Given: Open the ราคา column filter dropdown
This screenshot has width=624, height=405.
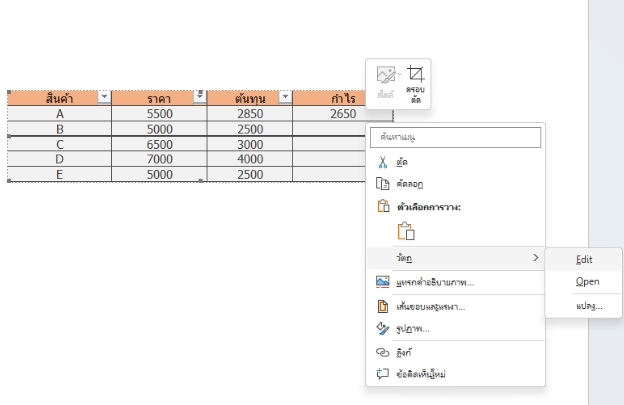Looking at the screenshot, I should [199, 97].
